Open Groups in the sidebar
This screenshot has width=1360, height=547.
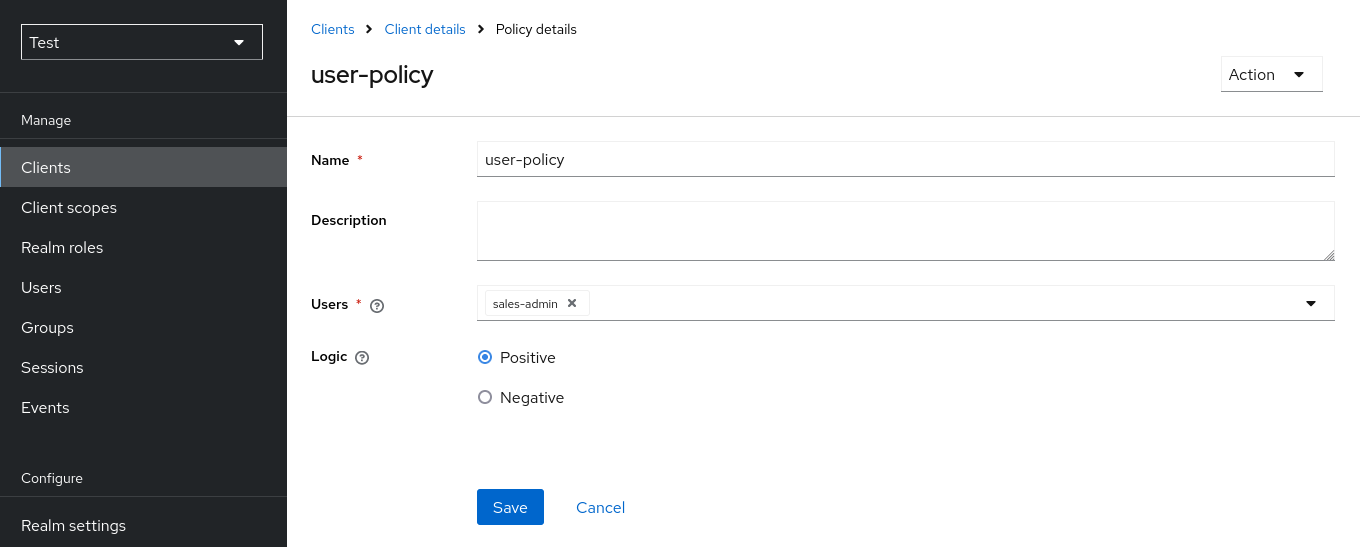point(47,327)
